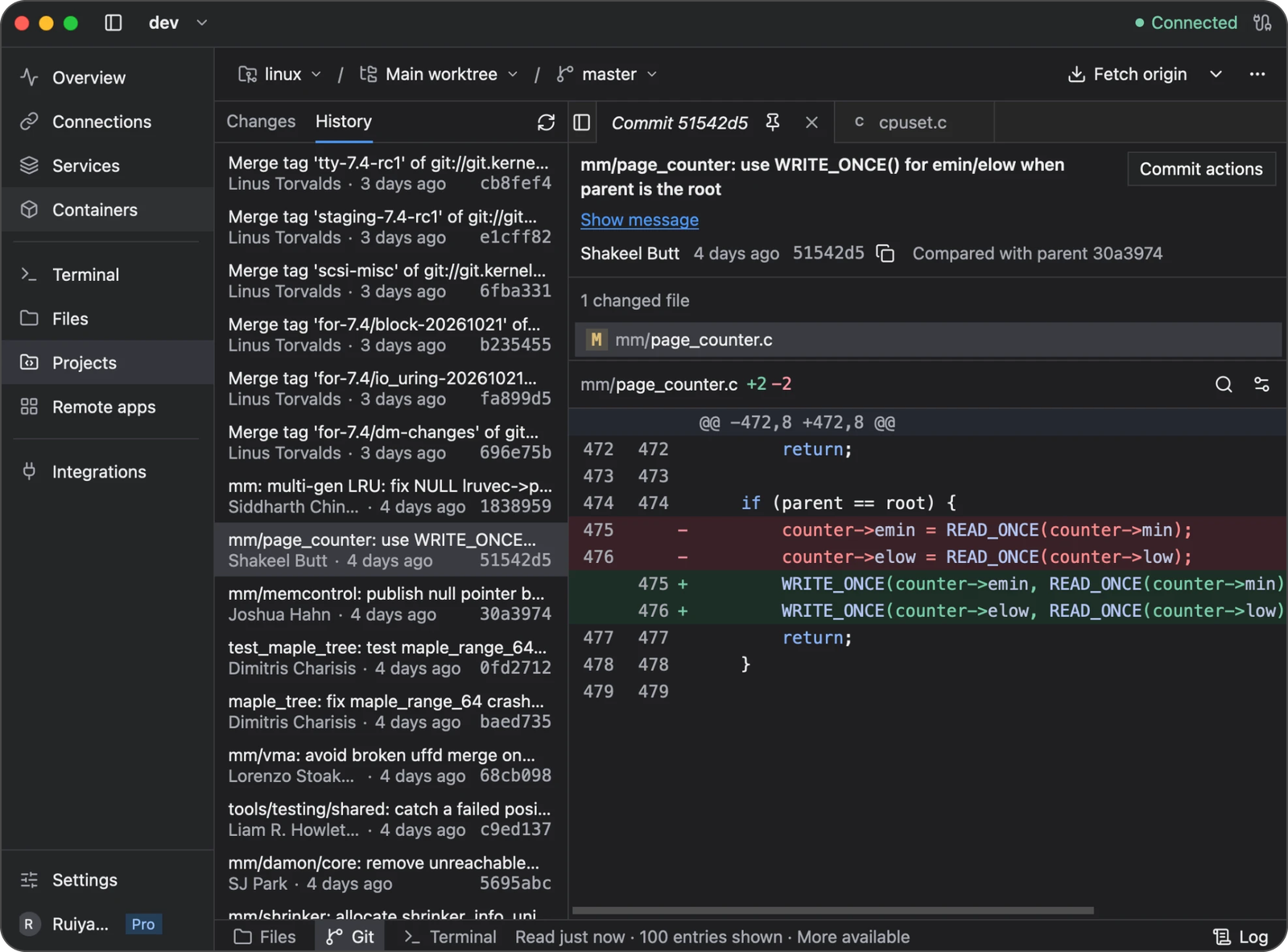Expand the Main worktree selector
Image resolution: width=1288 pixels, height=952 pixels.
tap(439, 74)
